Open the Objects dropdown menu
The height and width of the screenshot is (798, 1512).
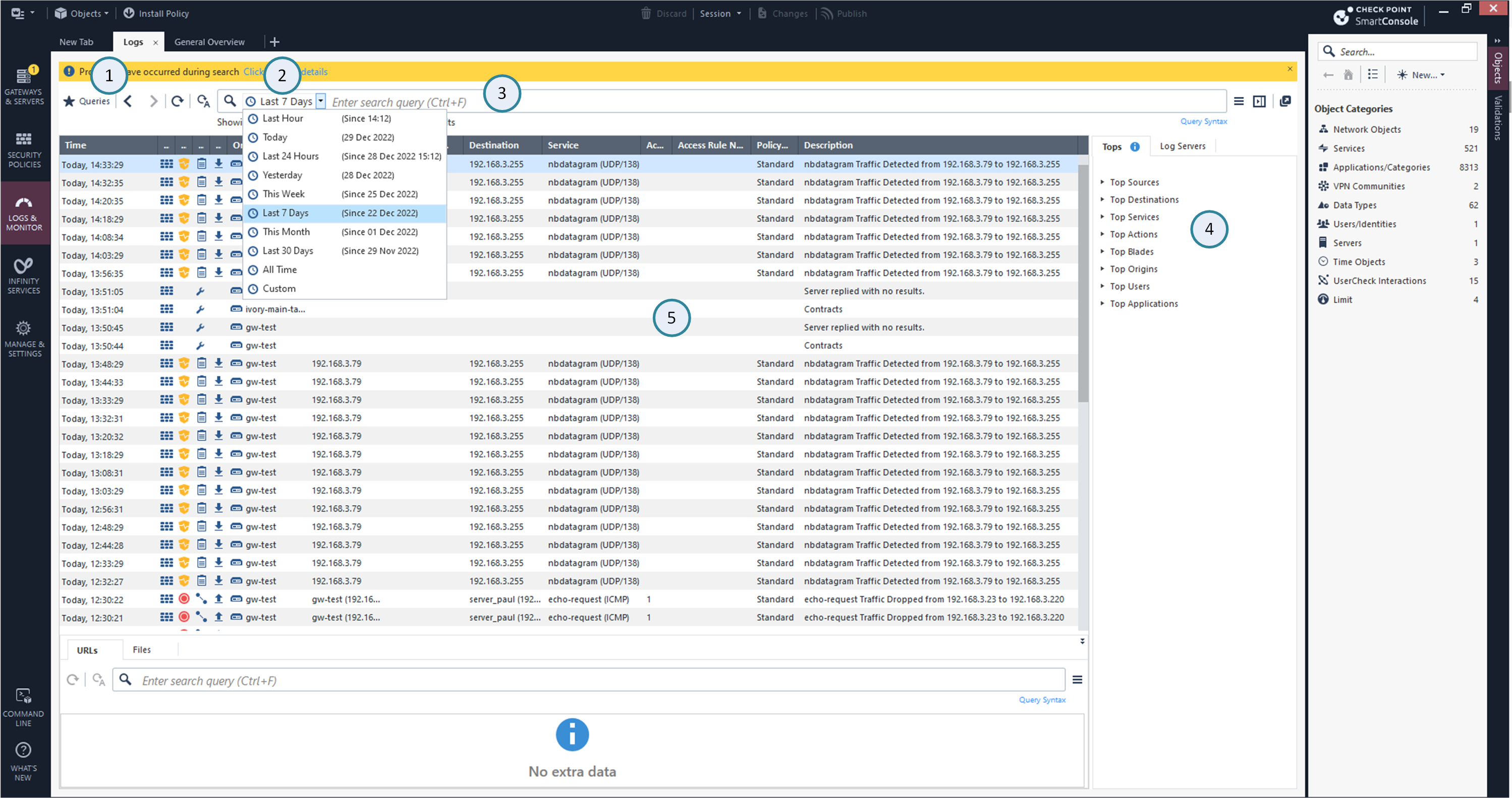82,13
